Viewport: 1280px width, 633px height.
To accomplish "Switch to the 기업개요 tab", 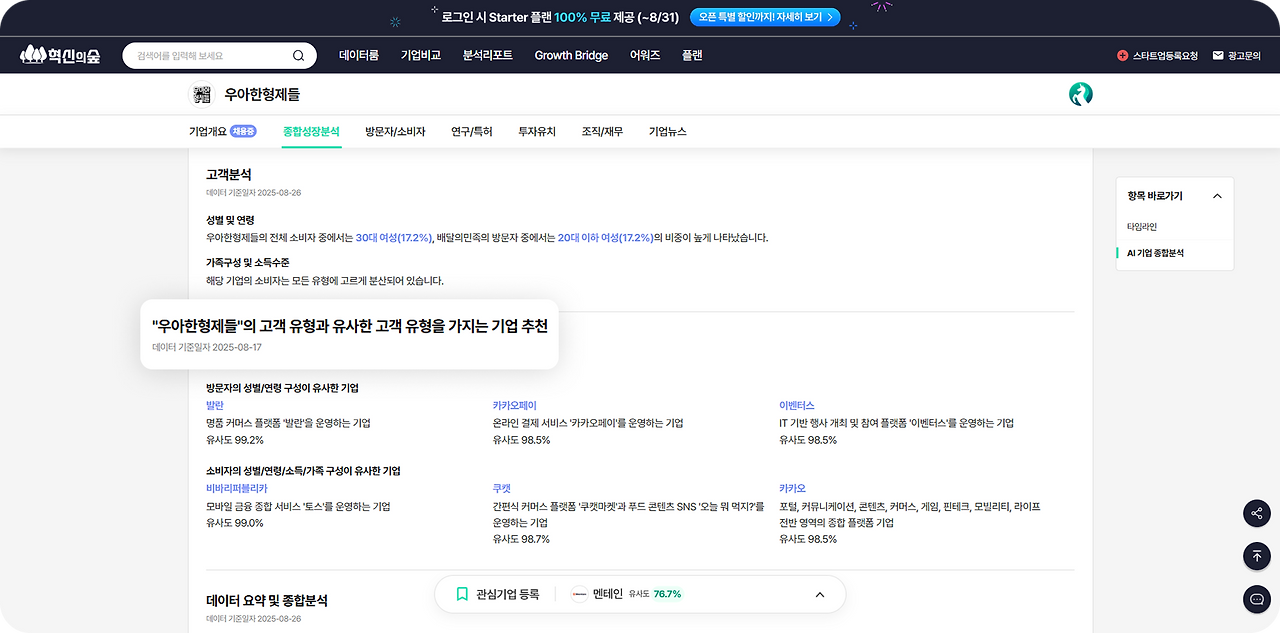I will pos(208,132).
